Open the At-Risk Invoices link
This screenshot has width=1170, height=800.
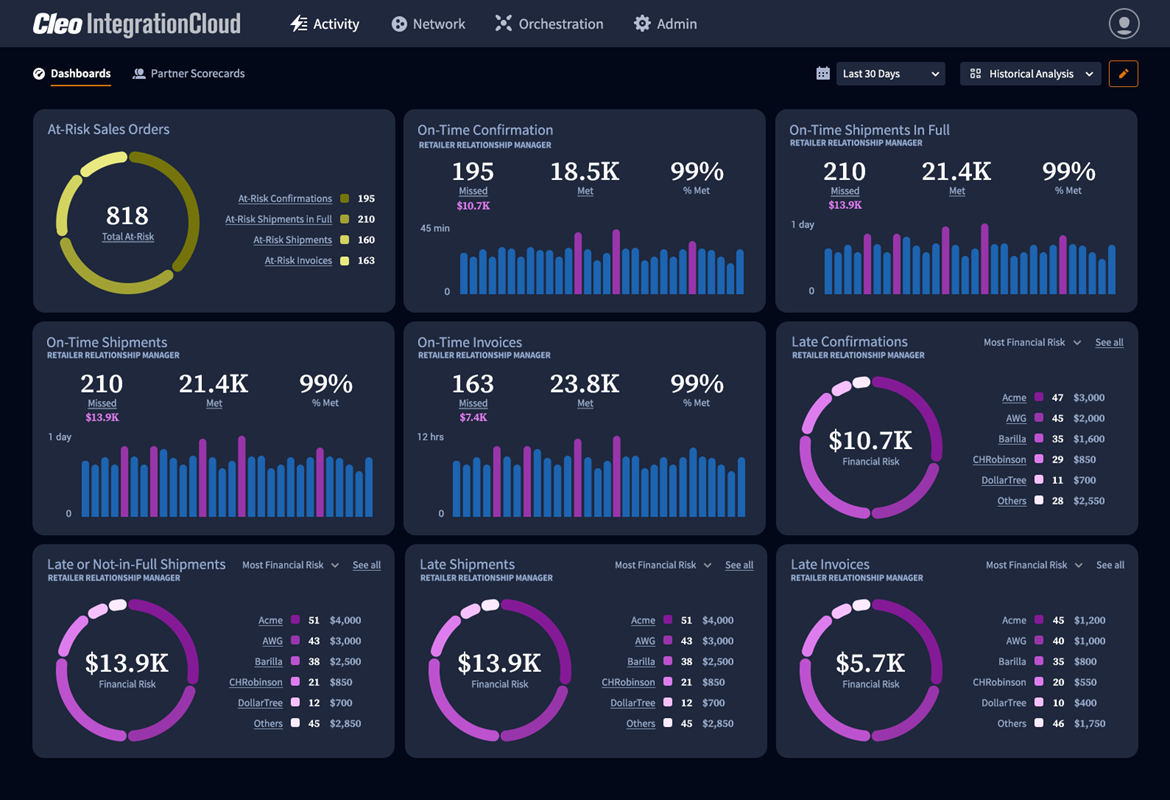(298, 260)
